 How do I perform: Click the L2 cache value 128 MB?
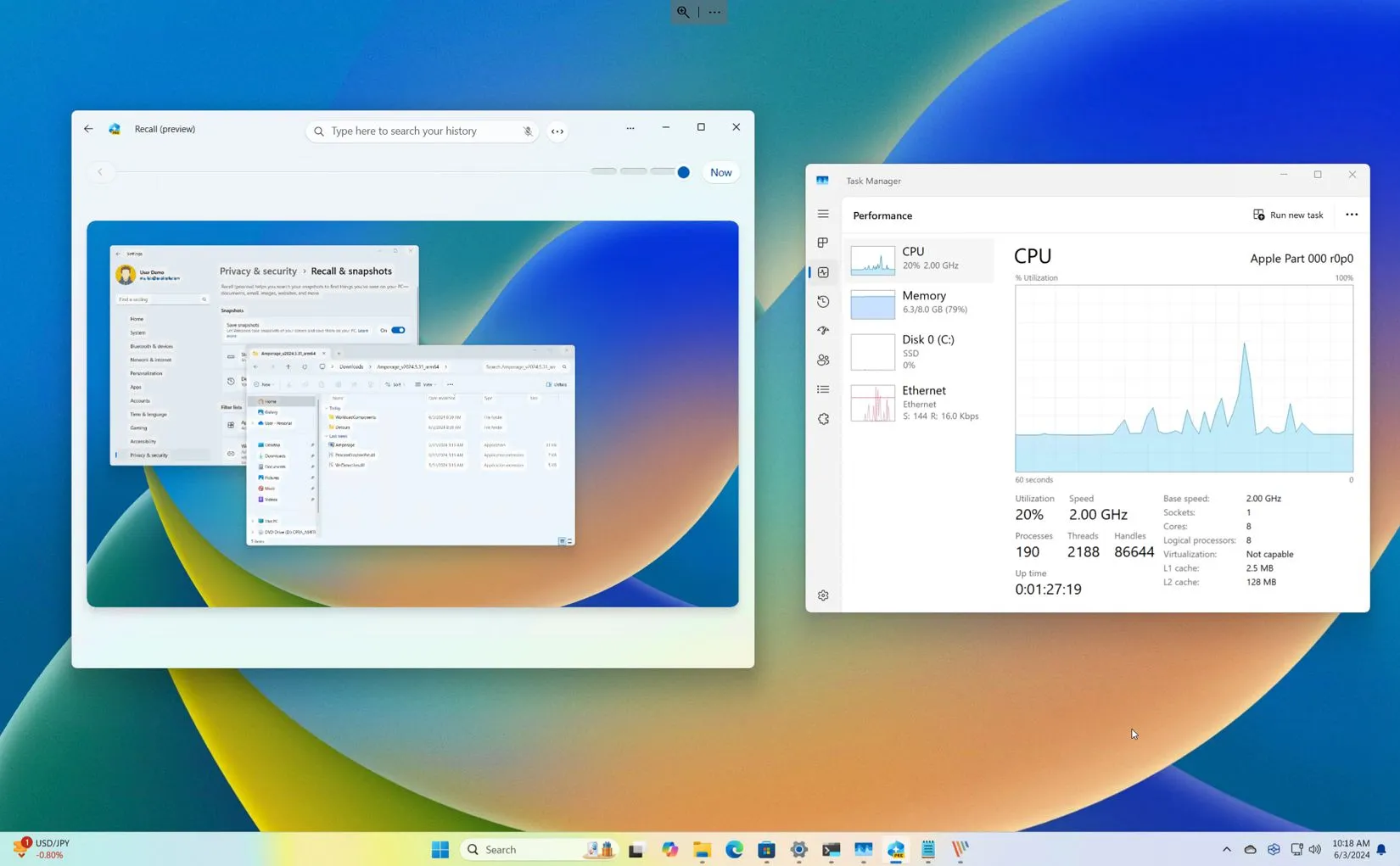pos(1261,583)
